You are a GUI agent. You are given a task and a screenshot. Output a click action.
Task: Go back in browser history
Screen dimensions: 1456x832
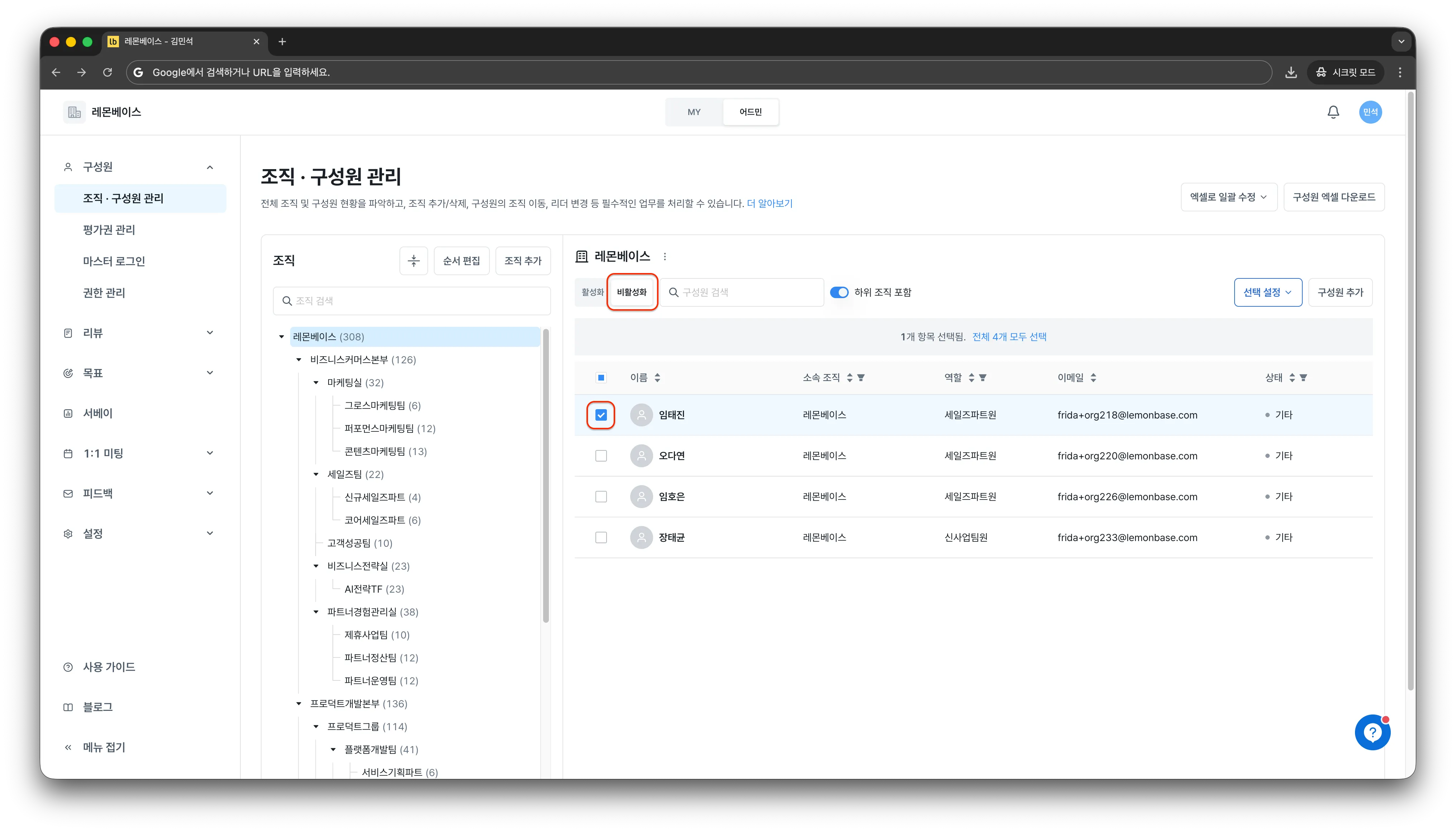(x=56, y=72)
